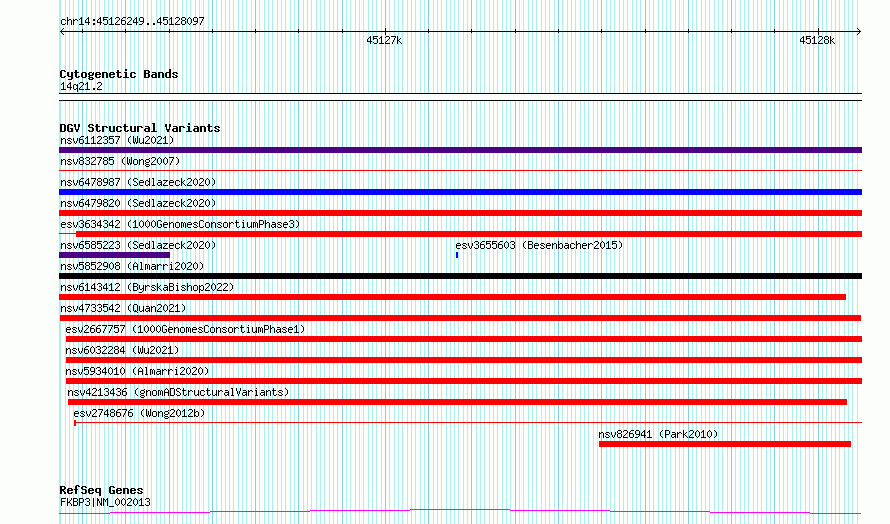The width and height of the screenshot is (890, 524).
Task: Select the blue nsv6478987 variant bar
Action: pyautogui.click(x=460, y=192)
